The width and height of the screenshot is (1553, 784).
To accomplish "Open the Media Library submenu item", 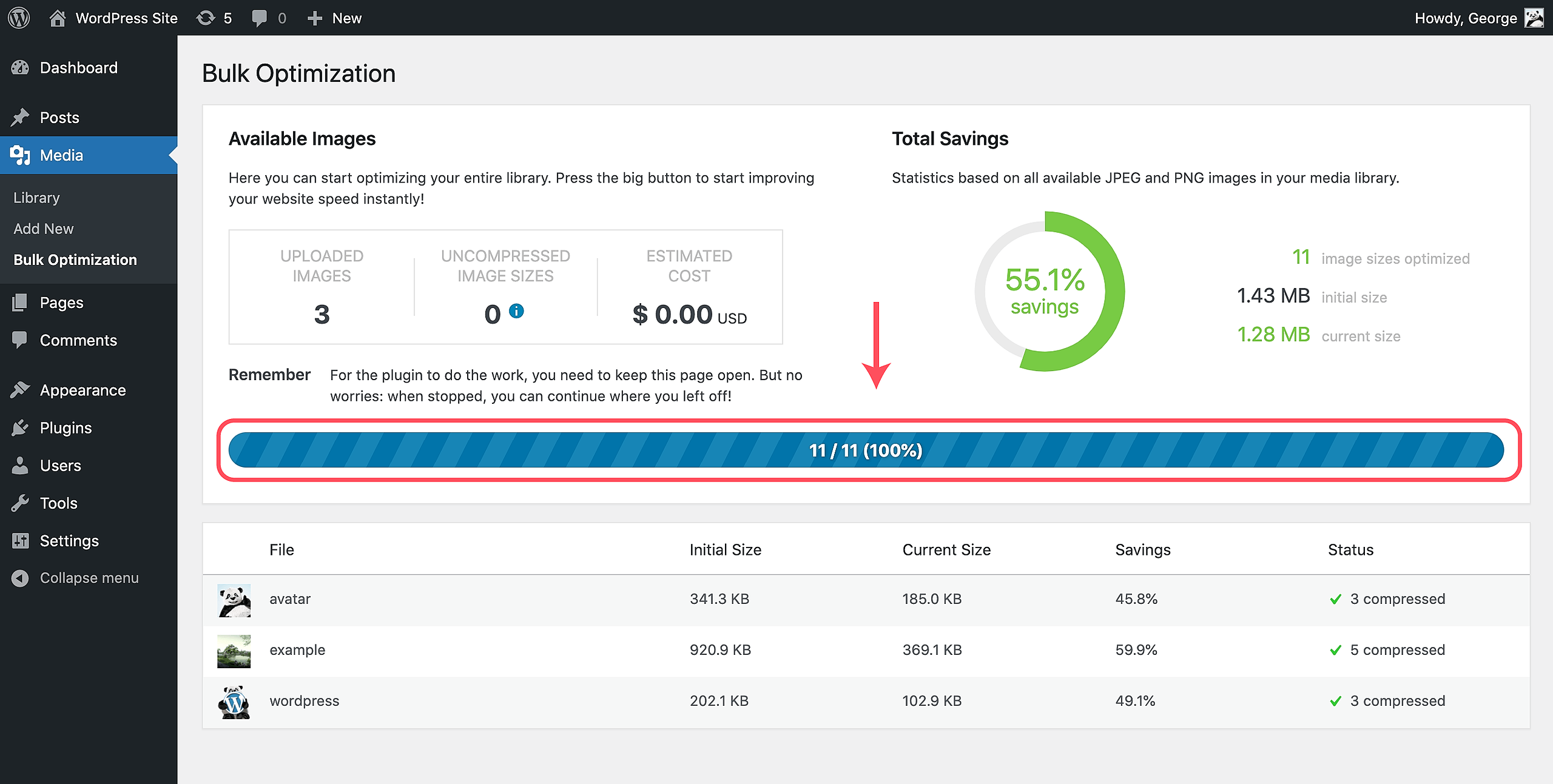I will point(36,198).
